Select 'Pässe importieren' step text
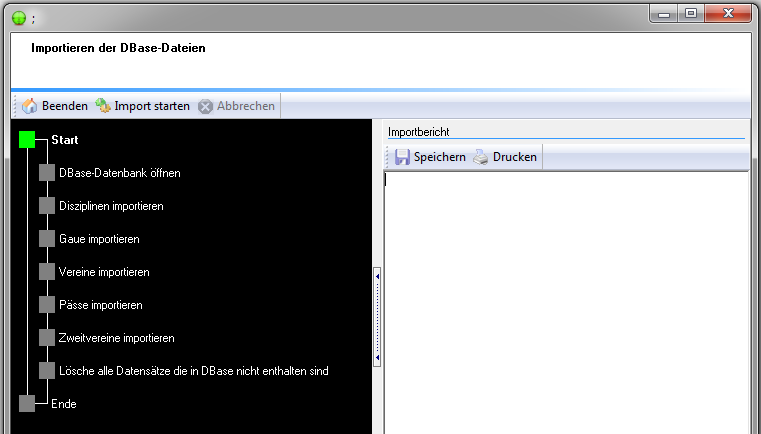The width and height of the screenshot is (761, 434). point(100,305)
